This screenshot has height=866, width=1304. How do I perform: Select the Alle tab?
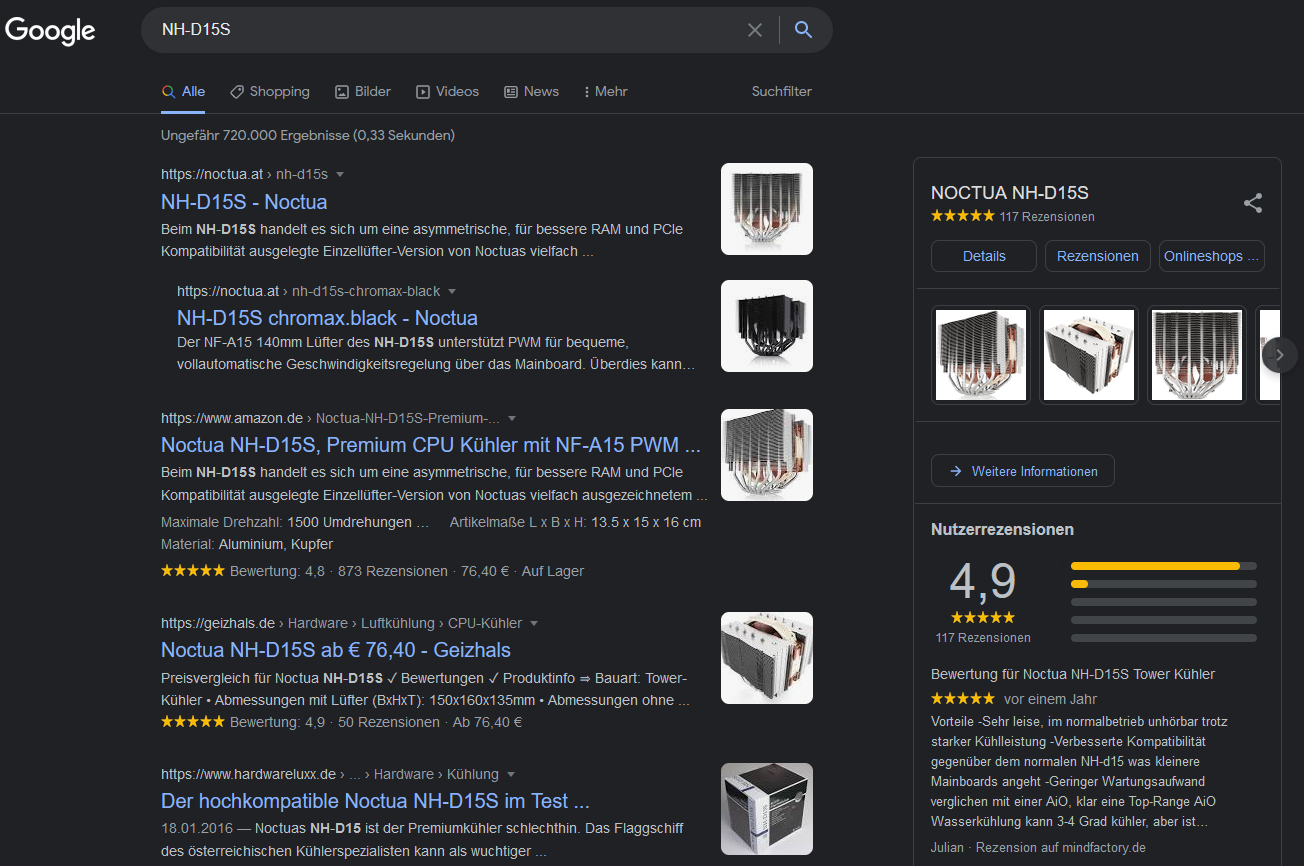(x=183, y=91)
